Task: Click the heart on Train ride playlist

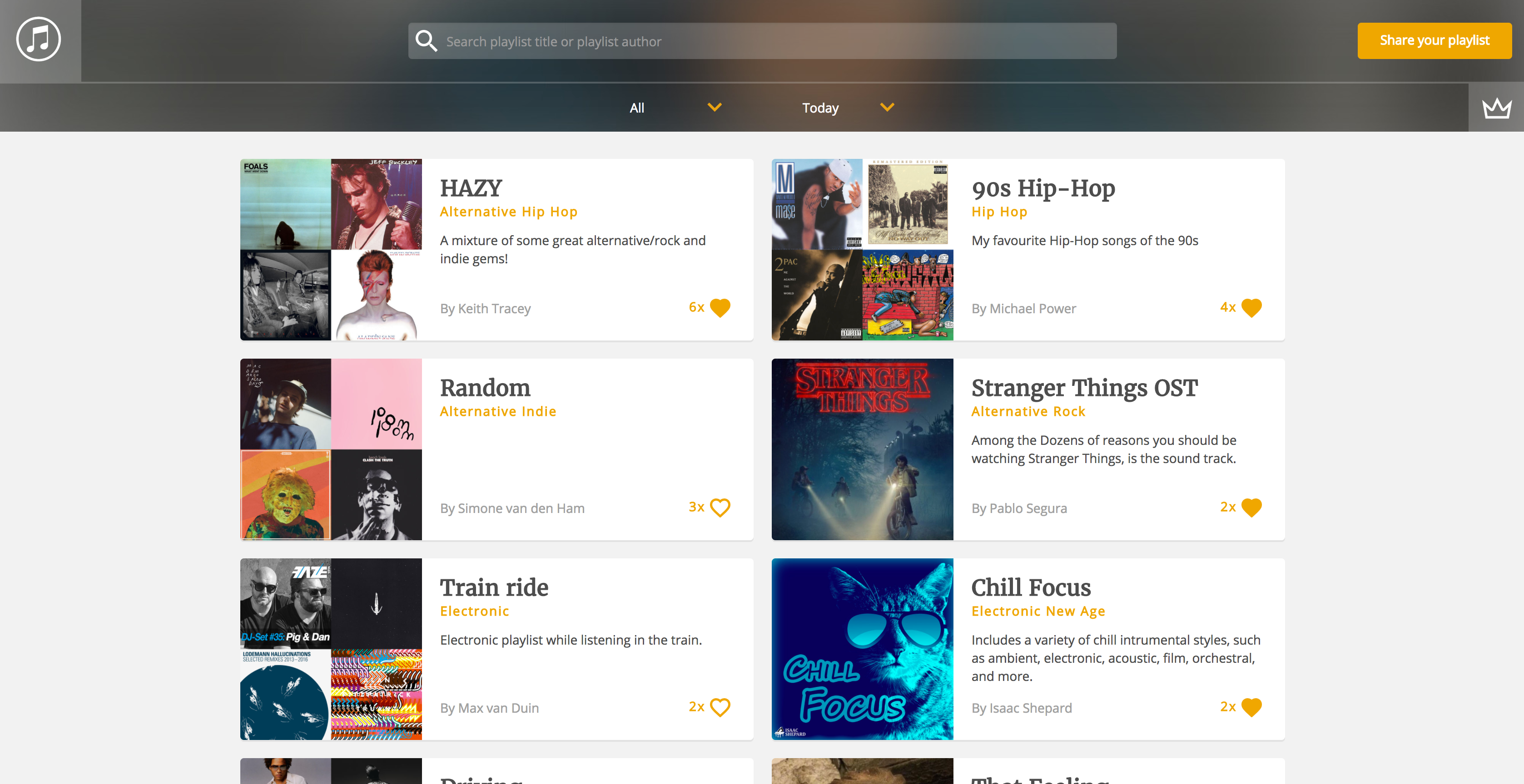Action: pyautogui.click(x=720, y=707)
